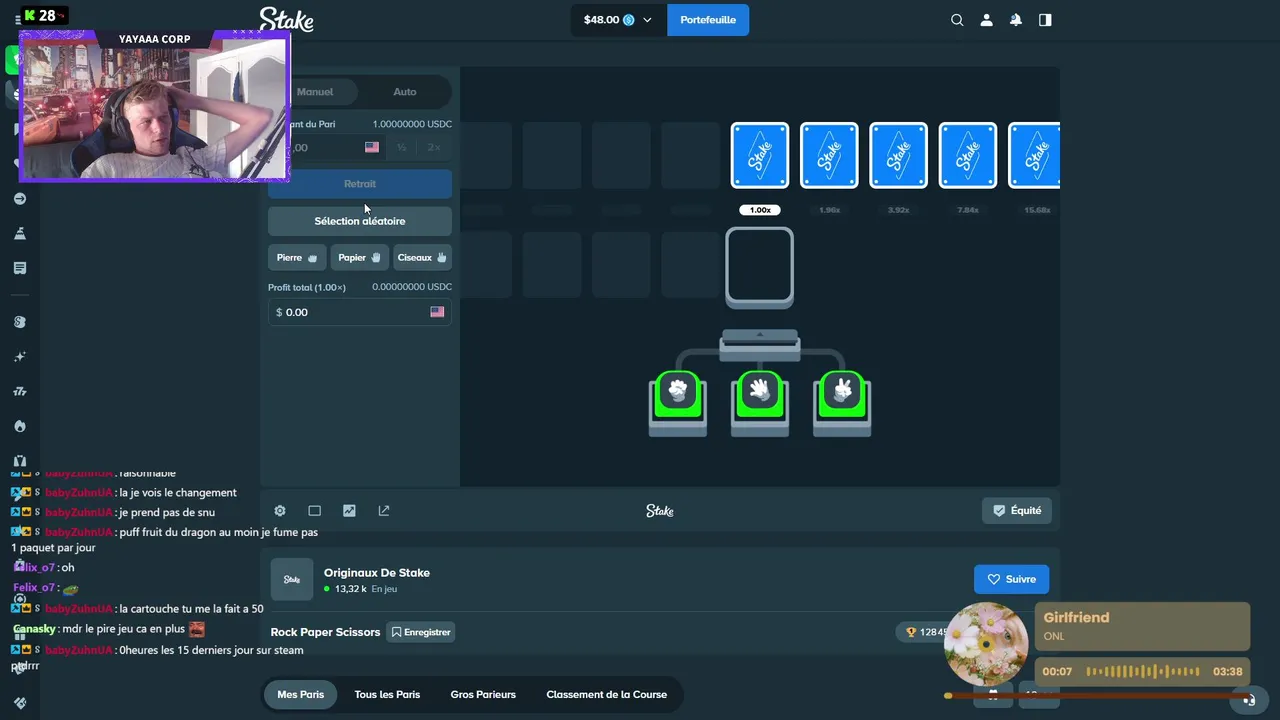
Task: Click Originaux De Stake logo thumbnail
Action: click(292, 580)
